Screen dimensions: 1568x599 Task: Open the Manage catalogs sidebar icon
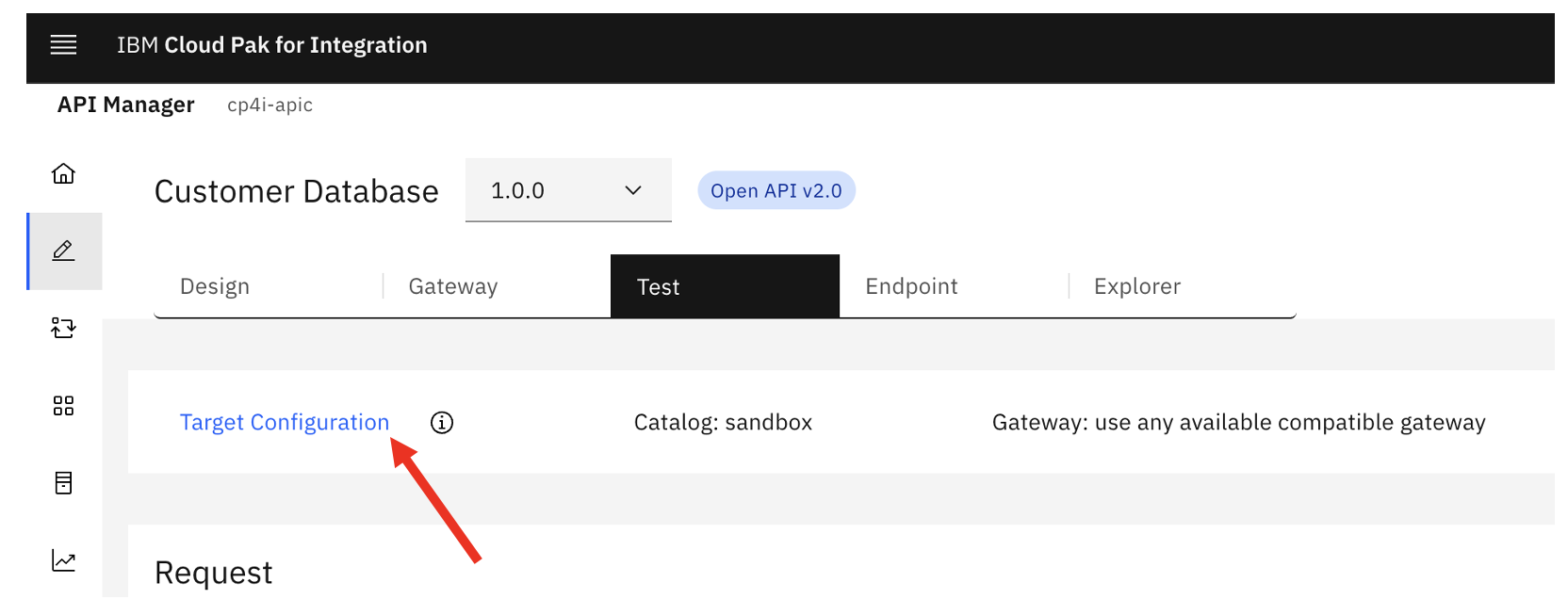63,328
